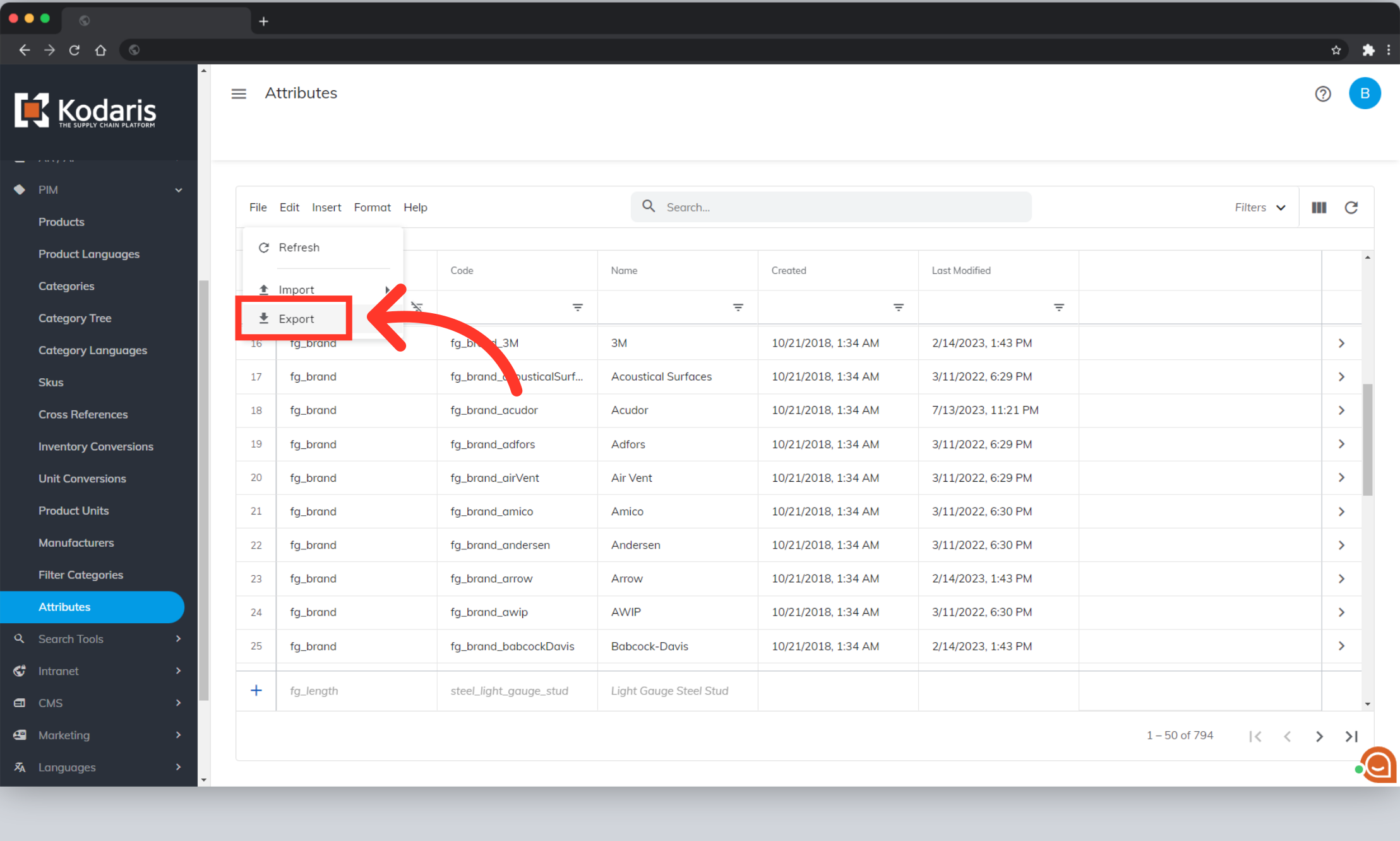The height and width of the screenshot is (841, 1400).
Task: Click the blue B user avatar
Action: pyautogui.click(x=1364, y=93)
